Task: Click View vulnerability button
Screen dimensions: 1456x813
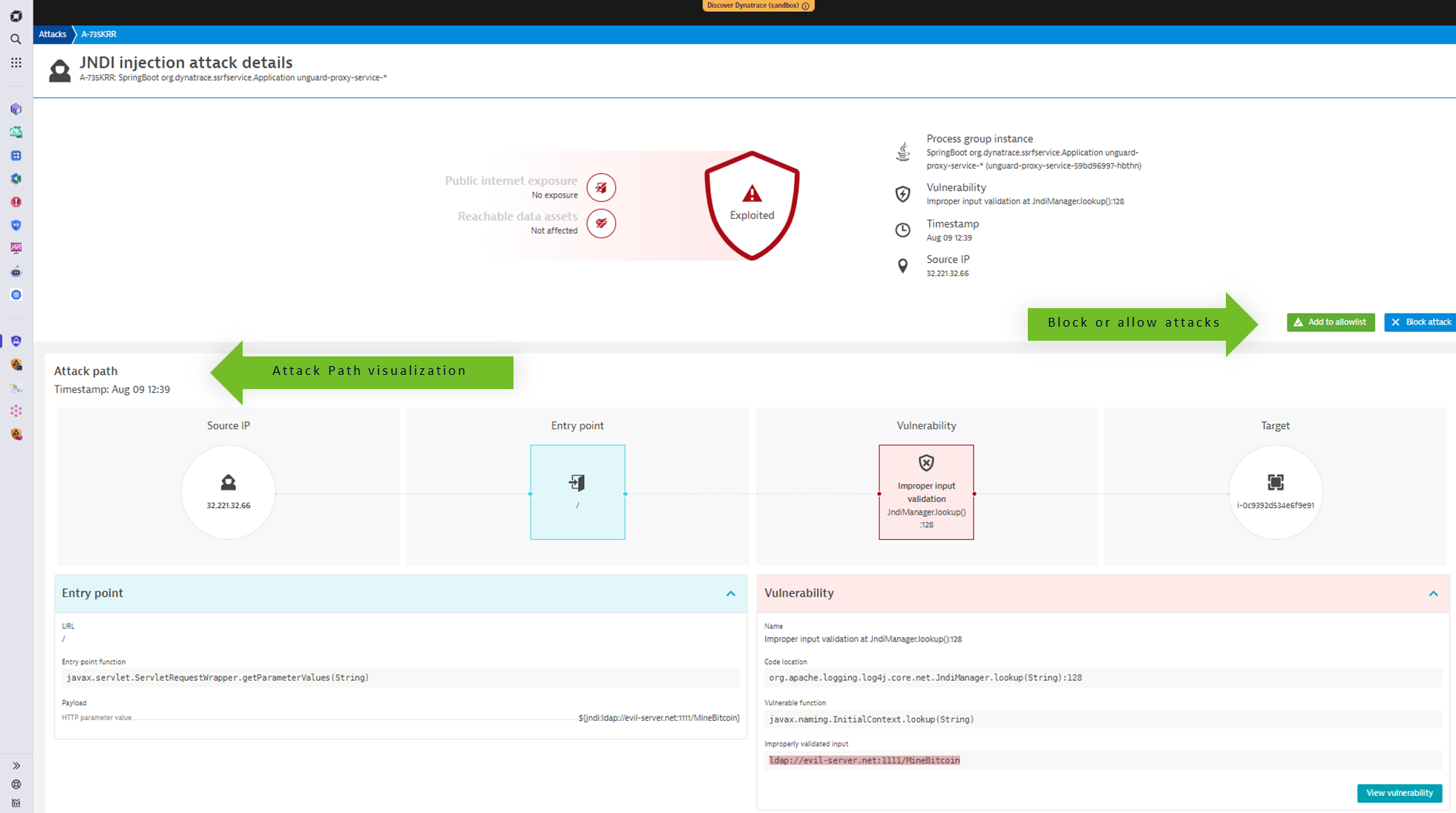Action: click(x=1399, y=793)
